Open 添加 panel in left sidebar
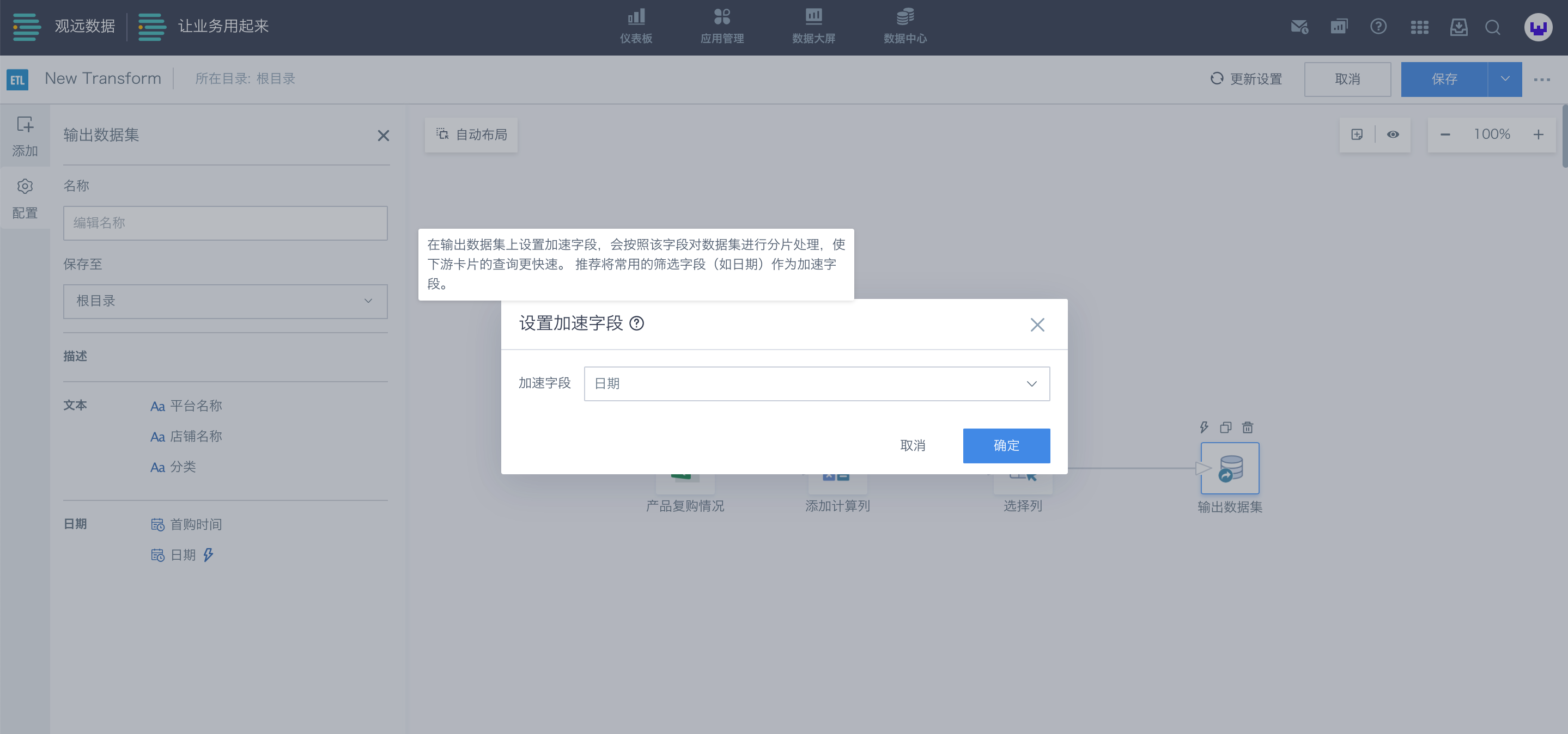This screenshot has height=734, width=1568. [25, 136]
